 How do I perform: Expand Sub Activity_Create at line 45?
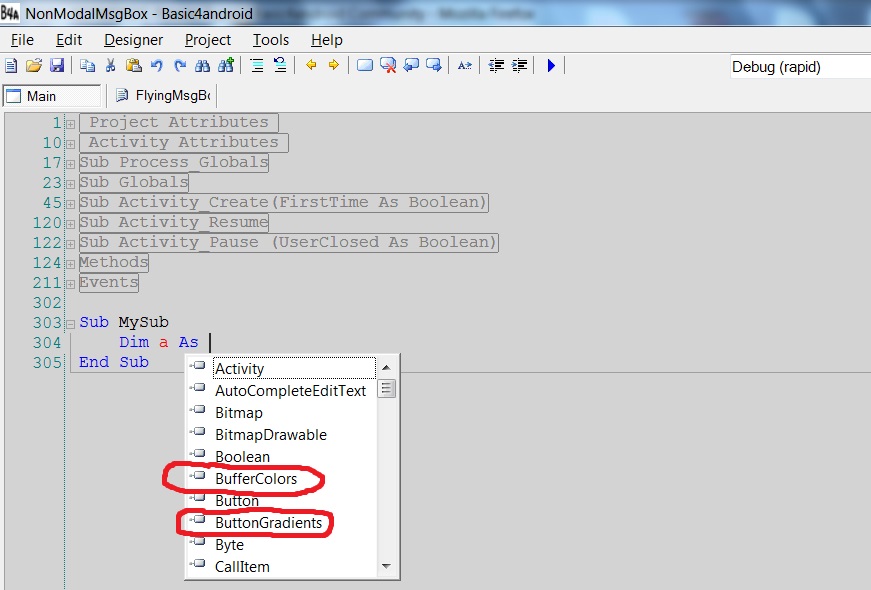tap(71, 204)
